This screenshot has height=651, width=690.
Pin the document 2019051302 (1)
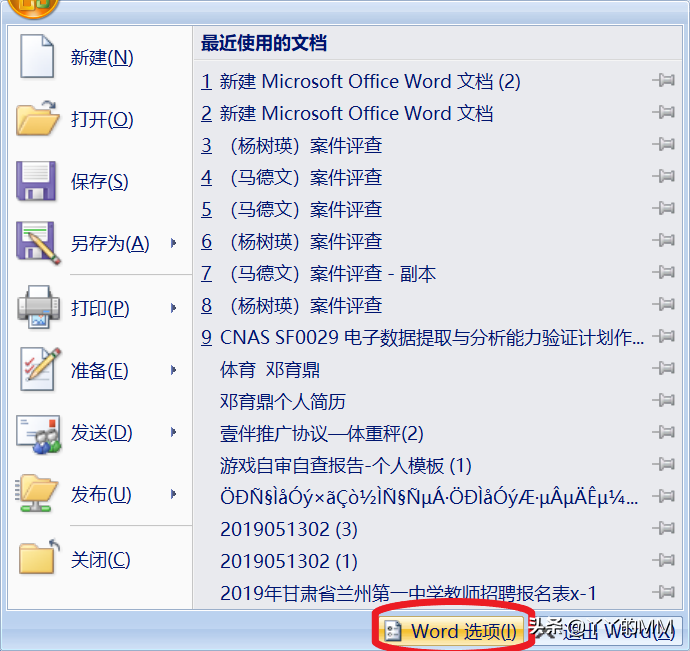(x=664, y=560)
